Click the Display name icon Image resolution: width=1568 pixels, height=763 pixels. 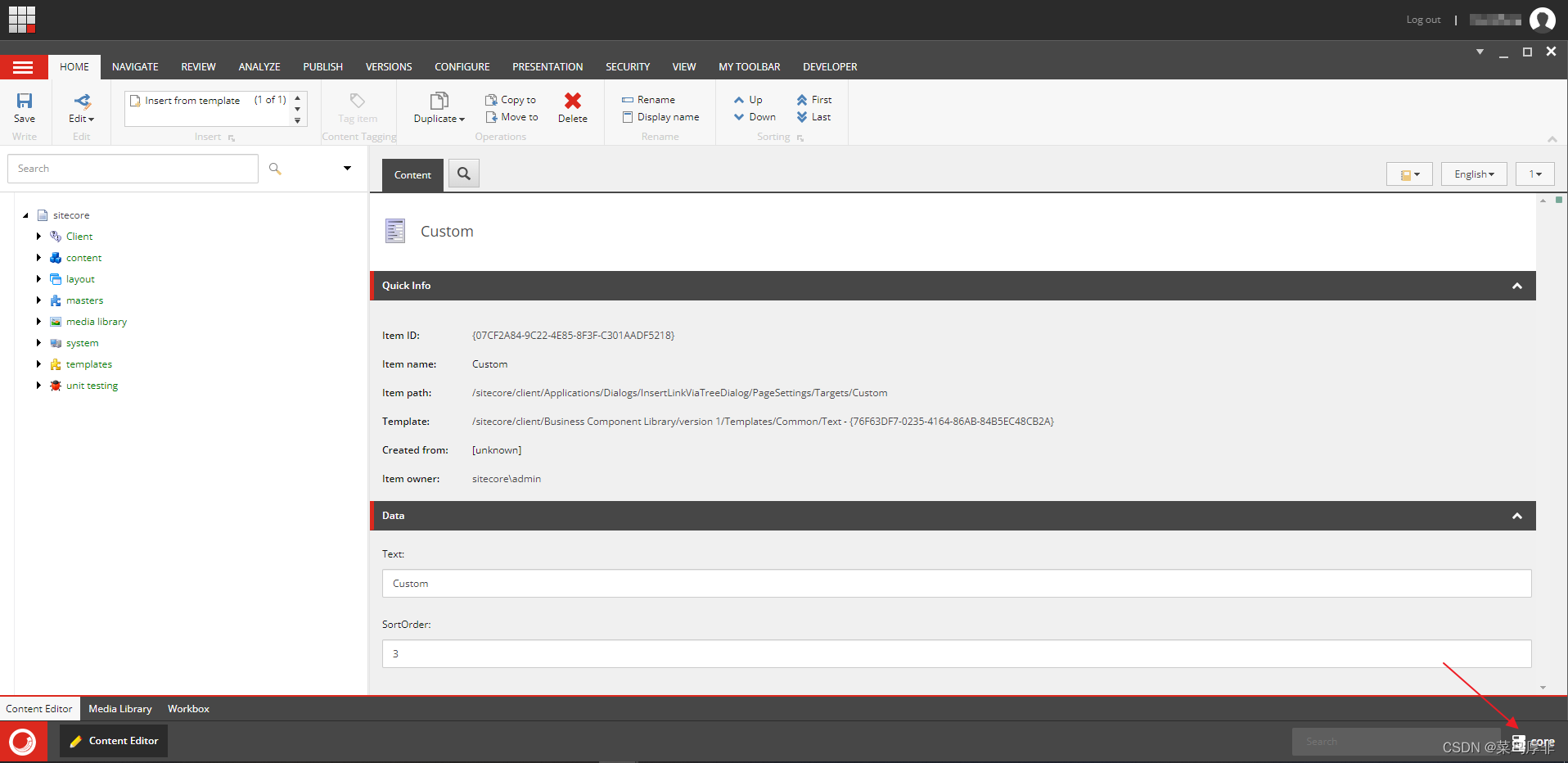tap(628, 117)
